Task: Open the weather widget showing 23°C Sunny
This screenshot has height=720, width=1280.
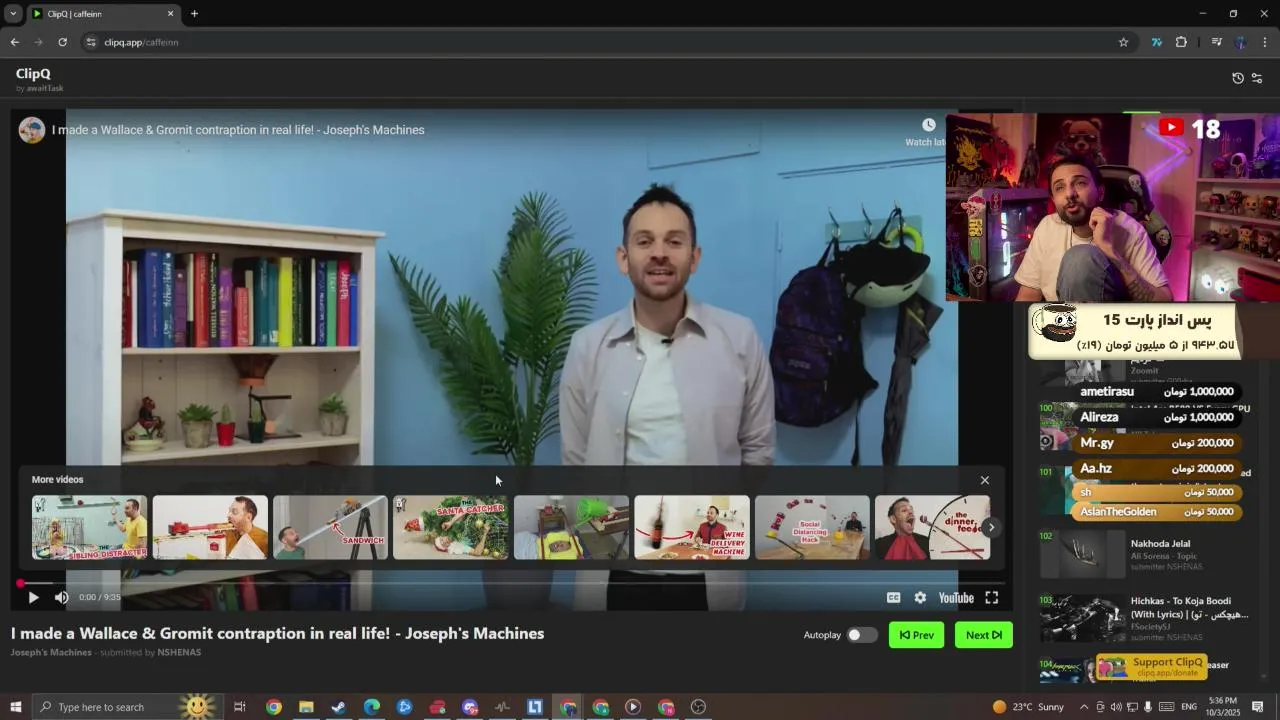Action: pos(1028,707)
